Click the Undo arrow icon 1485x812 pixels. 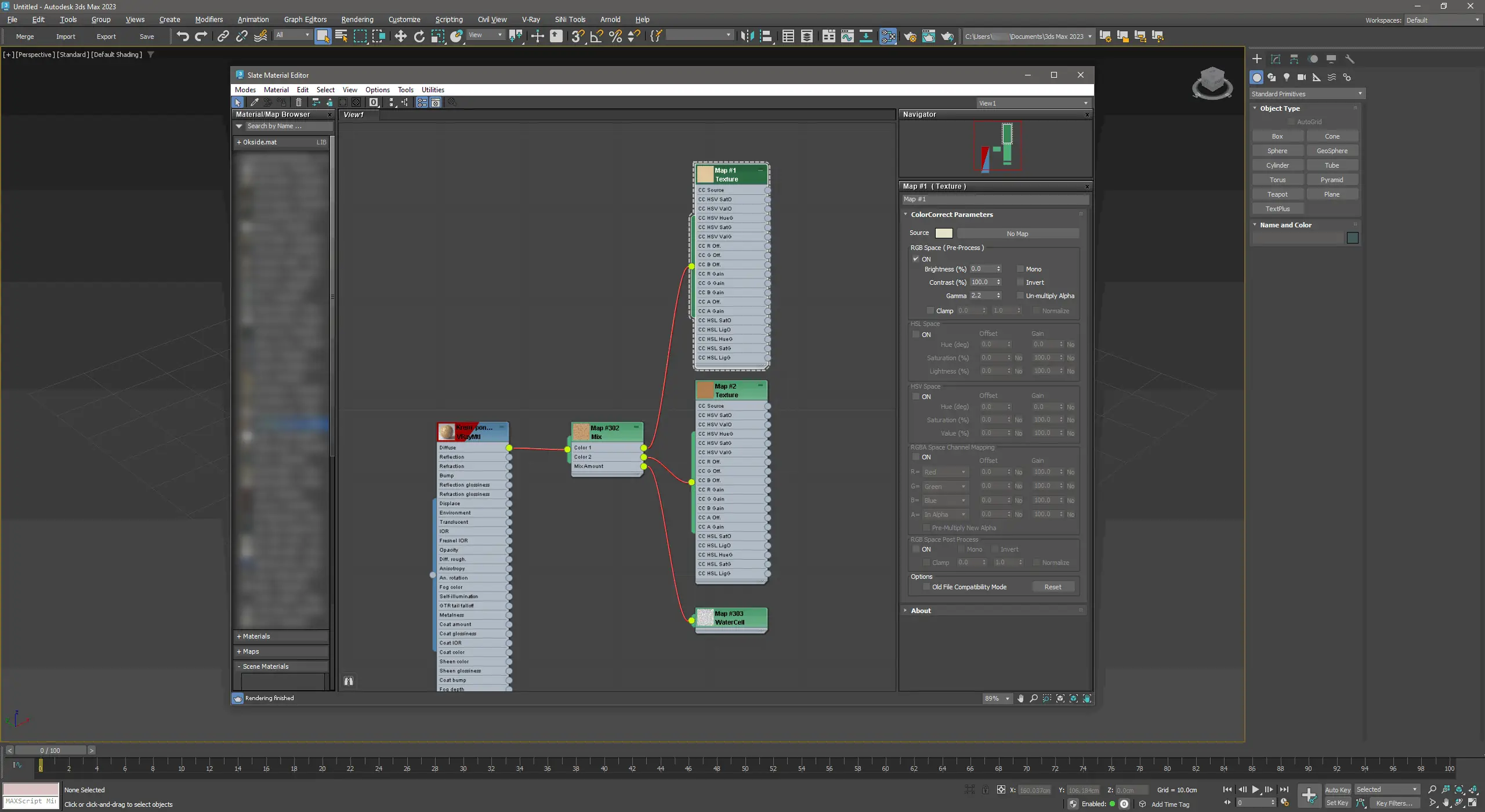coord(183,36)
